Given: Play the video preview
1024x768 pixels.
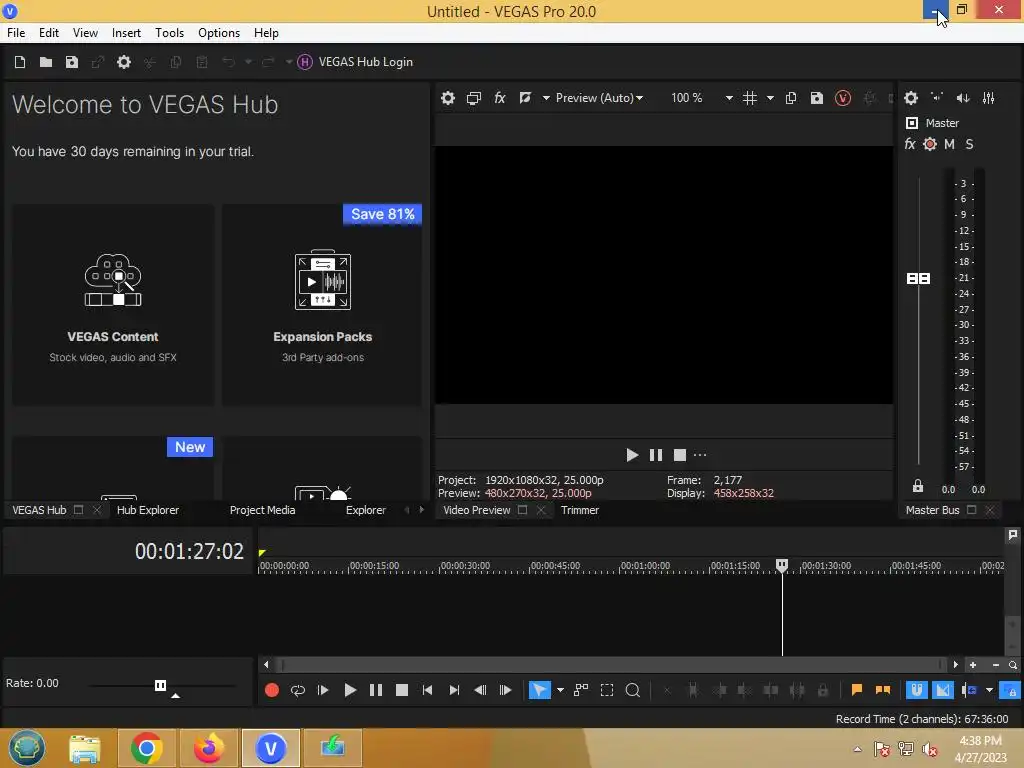Looking at the screenshot, I should coord(632,455).
